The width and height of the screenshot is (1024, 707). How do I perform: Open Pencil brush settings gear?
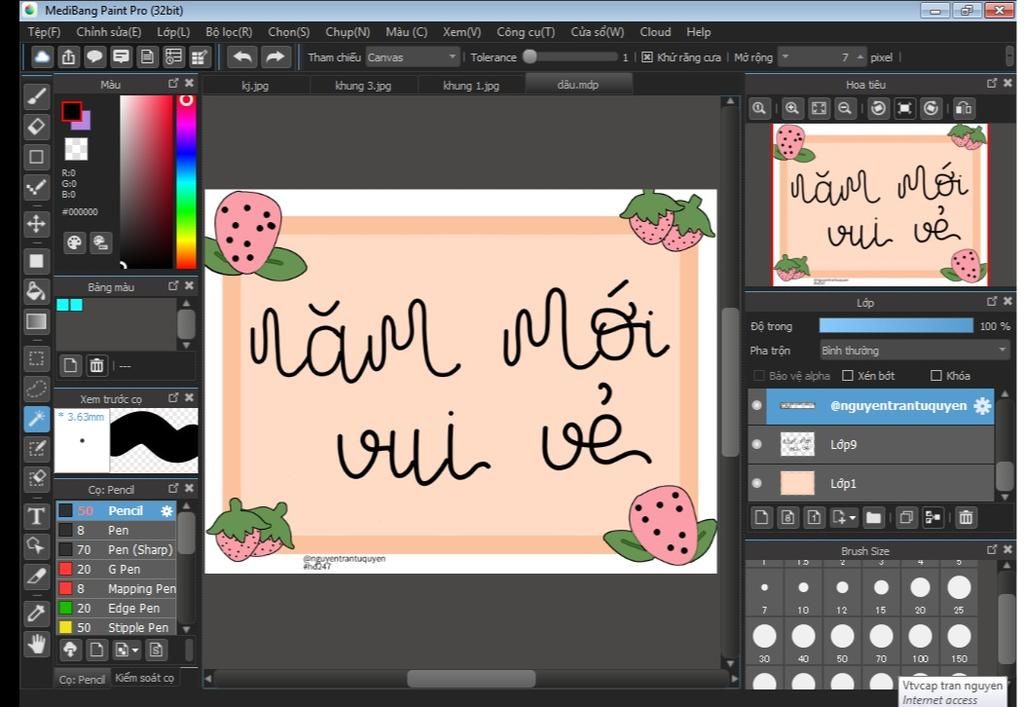pyautogui.click(x=167, y=511)
